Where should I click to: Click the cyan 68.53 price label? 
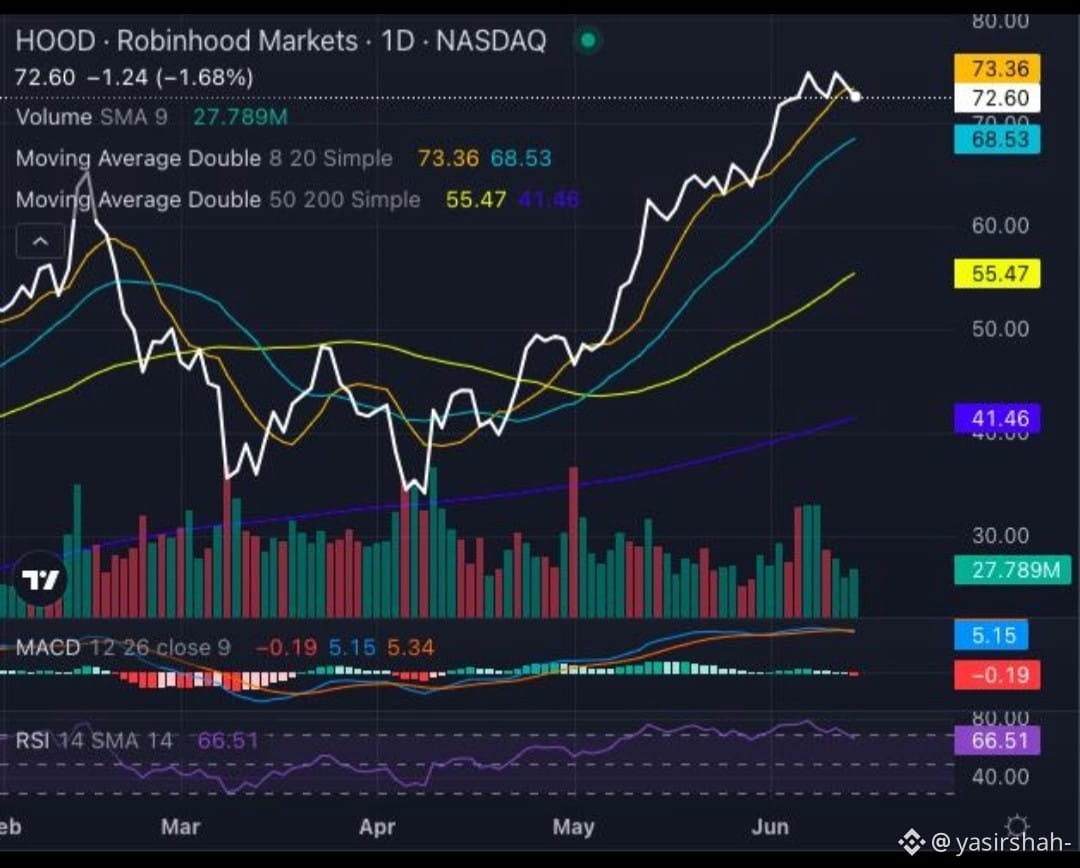click(997, 140)
